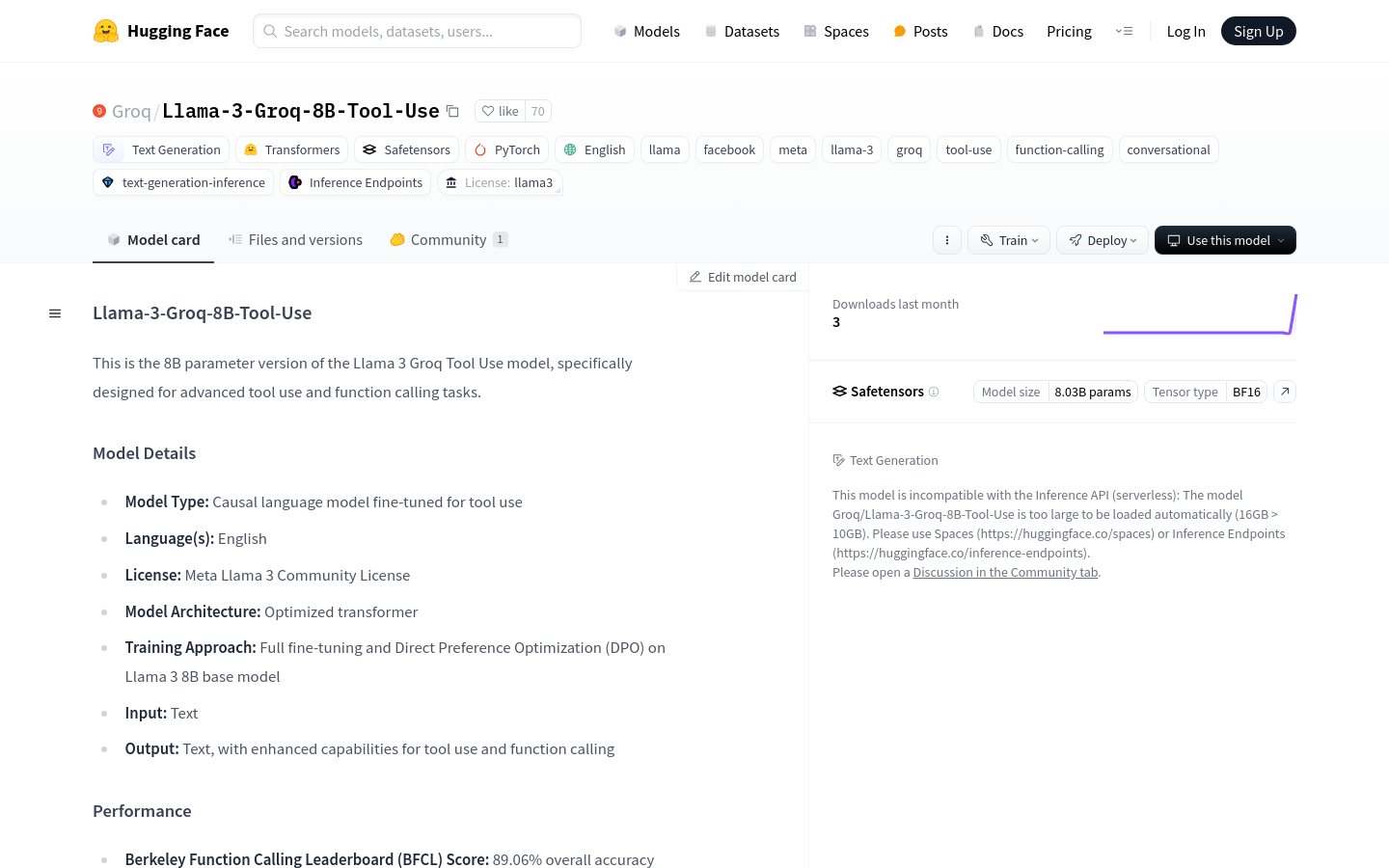Follow the Discussion in the Community tab link

pos(1005,572)
